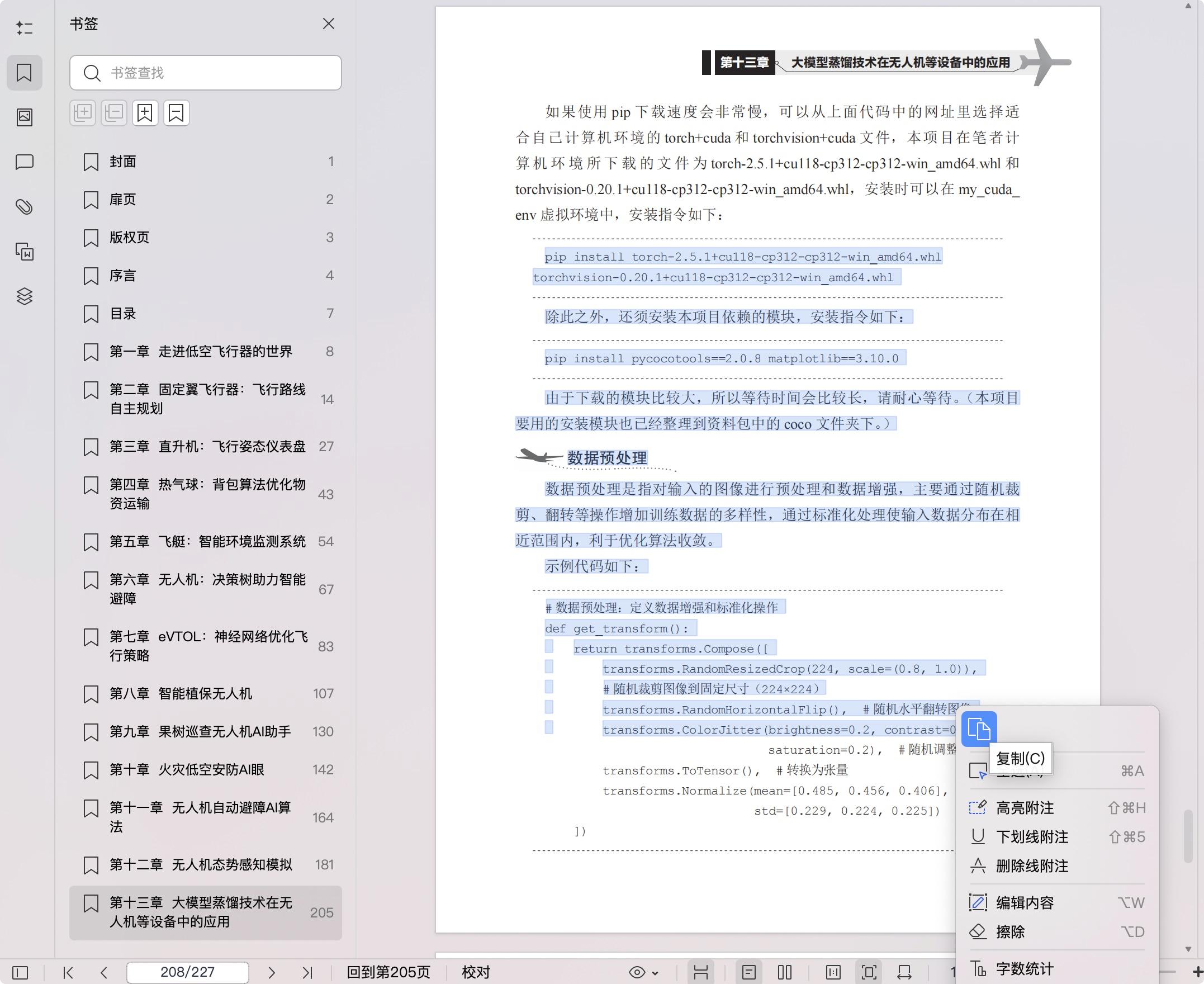
Task: Open the thumbnail panel icon in sidebar
Action: pos(25,117)
